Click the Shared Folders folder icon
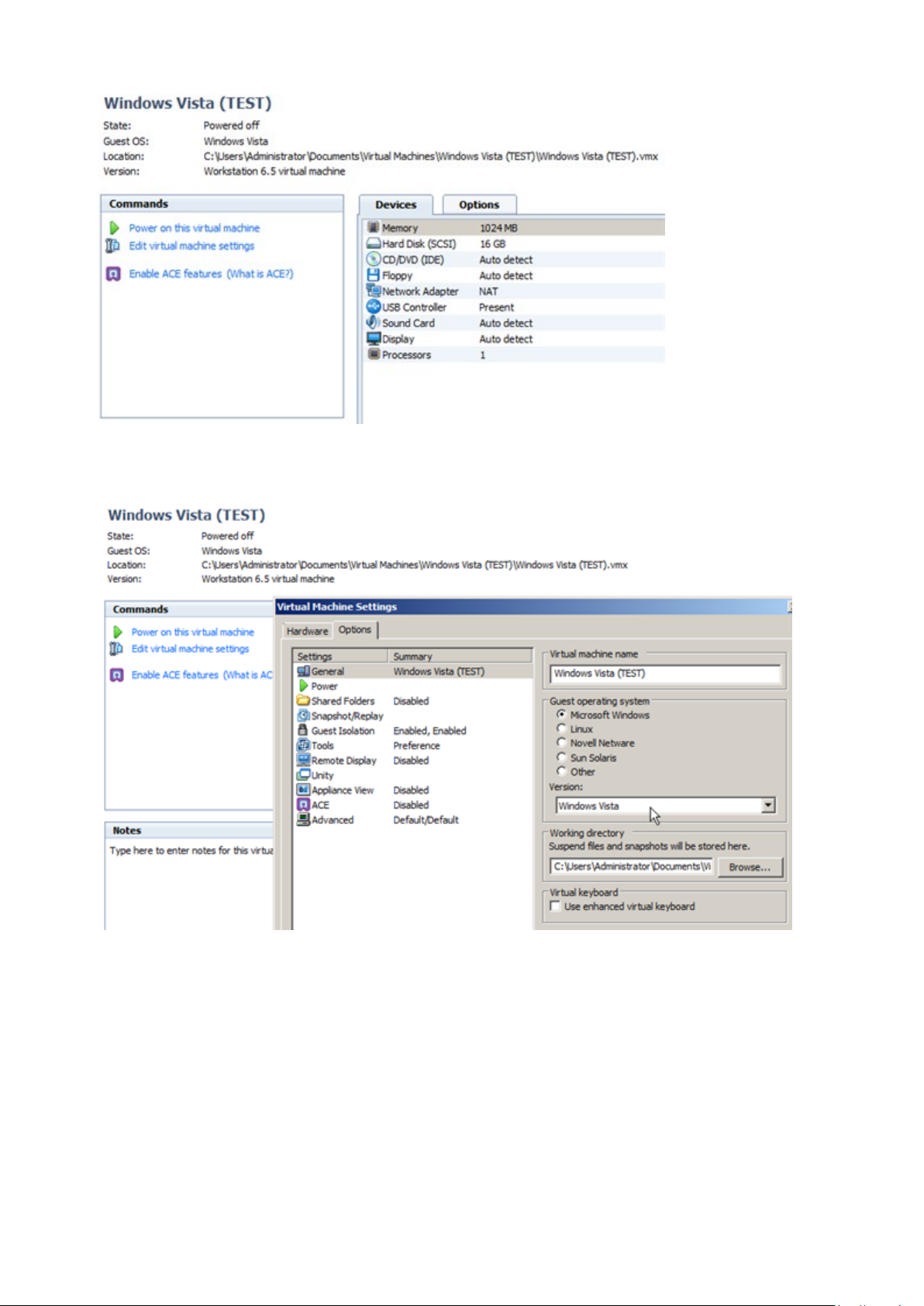Image resolution: width=924 pixels, height=1306 pixels. [304, 701]
